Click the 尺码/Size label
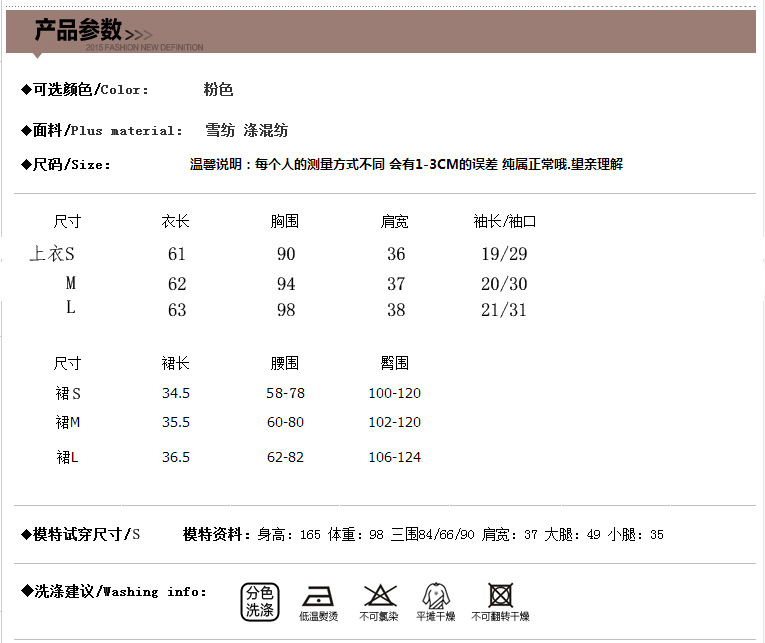This screenshot has width=765, height=643. (66, 164)
